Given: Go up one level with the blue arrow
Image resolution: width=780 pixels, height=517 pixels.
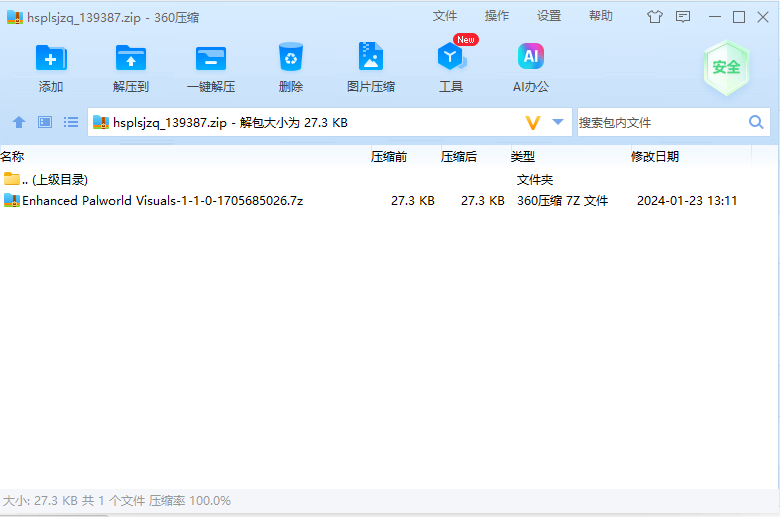Looking at the screenshot, I should click(19, 122).
